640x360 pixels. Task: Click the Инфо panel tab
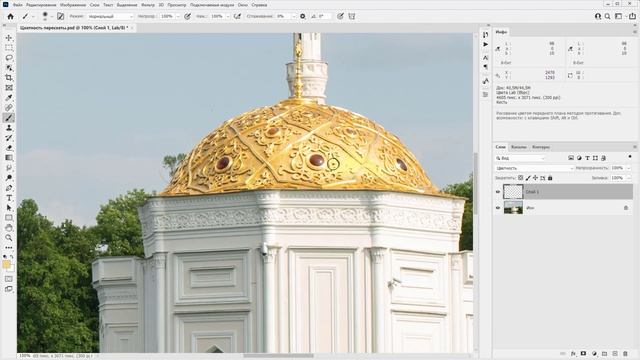coord(501,31)
